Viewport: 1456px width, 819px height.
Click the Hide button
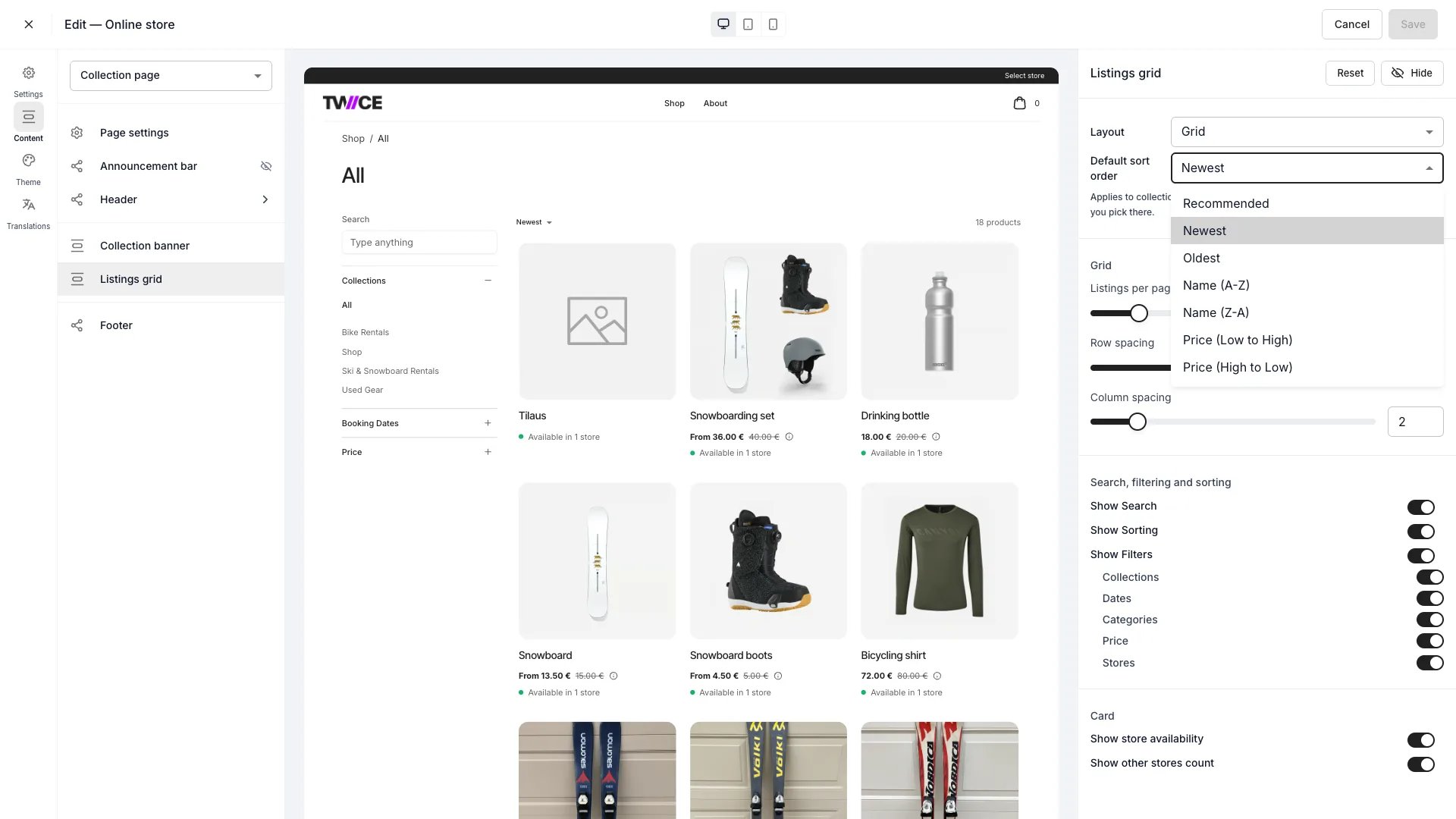[1412, 73]
